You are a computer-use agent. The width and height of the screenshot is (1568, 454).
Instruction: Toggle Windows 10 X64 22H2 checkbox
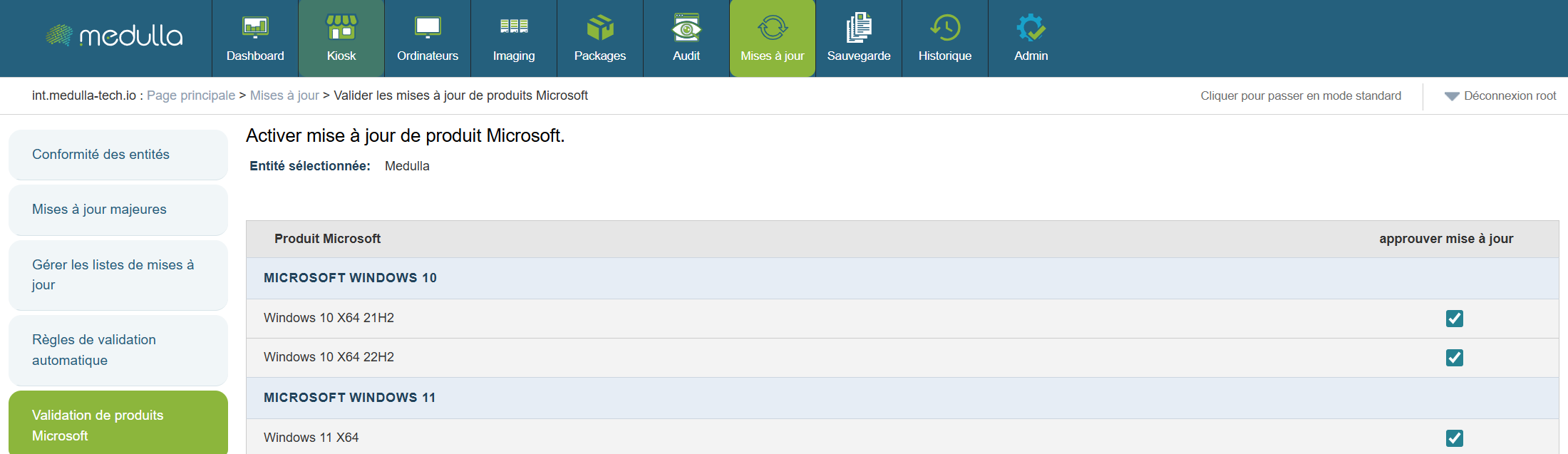pos(1455,358)
